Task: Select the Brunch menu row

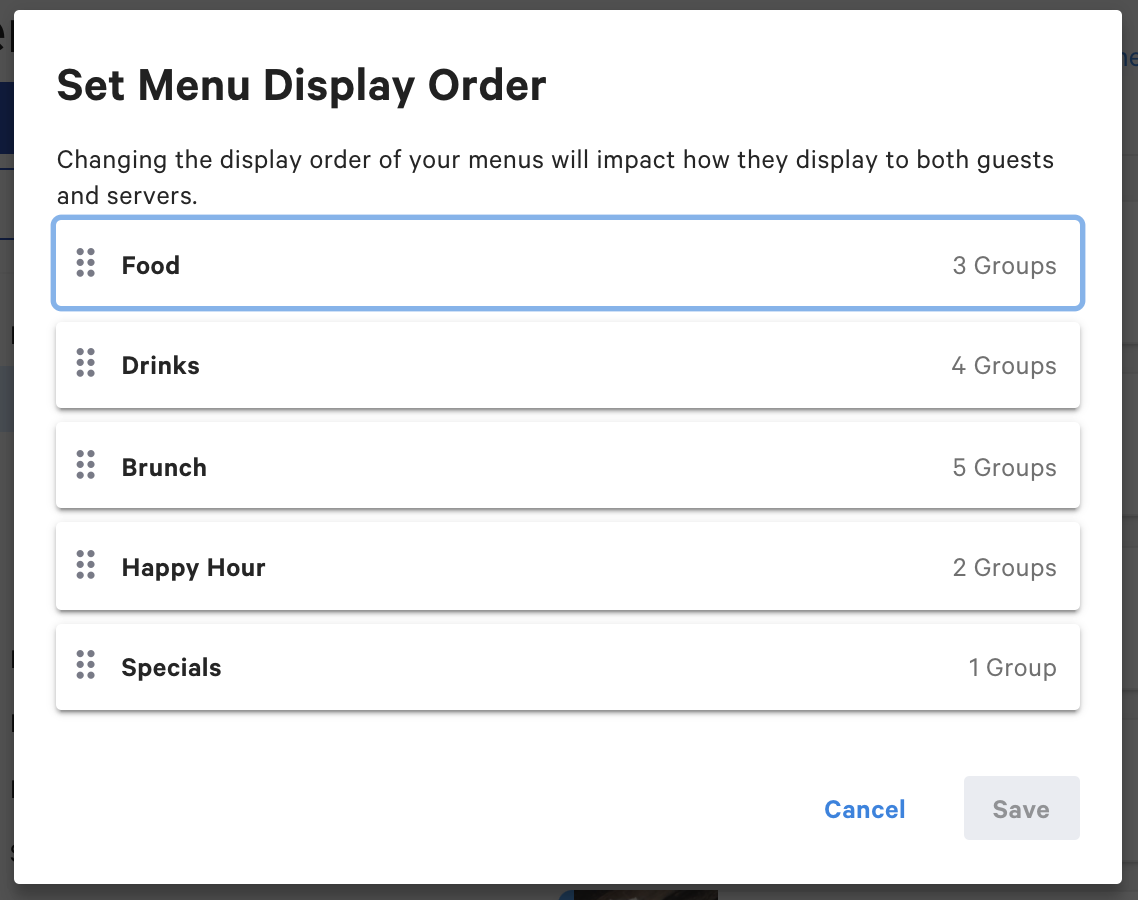Action: click(x=500, y=465)
